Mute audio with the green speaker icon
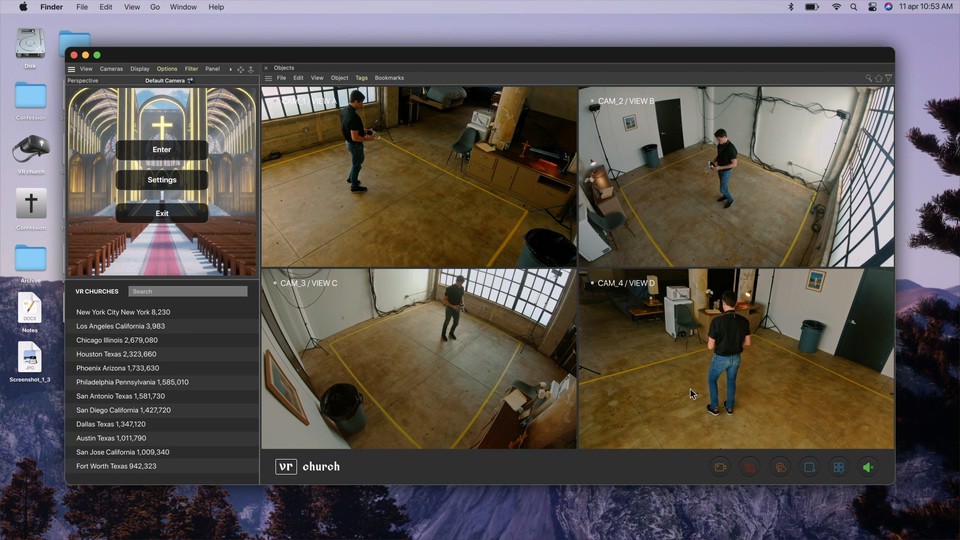The width and height of the screenshot is (960, 540). point(868,467)
